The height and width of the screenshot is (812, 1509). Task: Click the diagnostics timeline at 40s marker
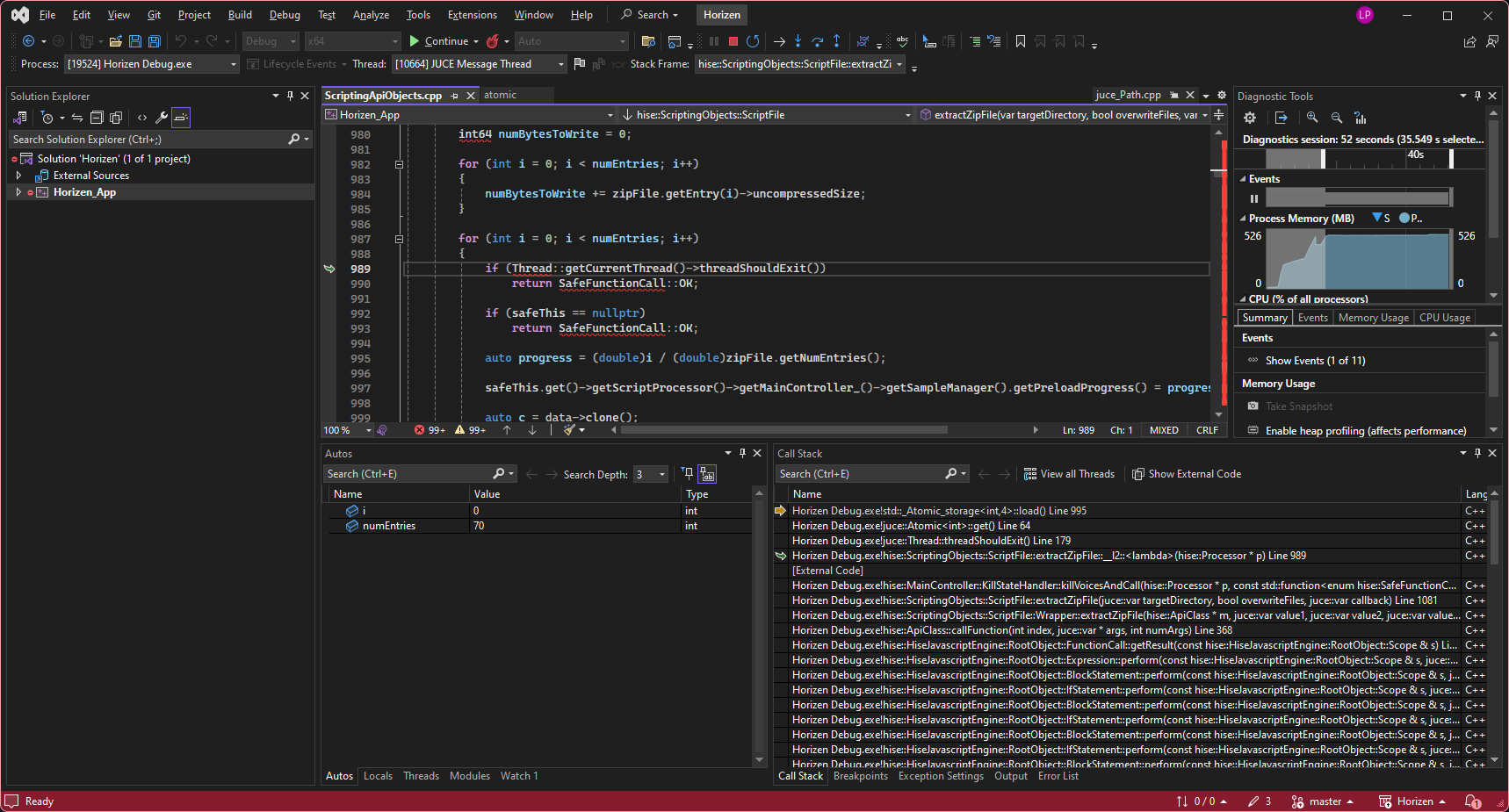pyautogui.click(x=1415, y=155)
